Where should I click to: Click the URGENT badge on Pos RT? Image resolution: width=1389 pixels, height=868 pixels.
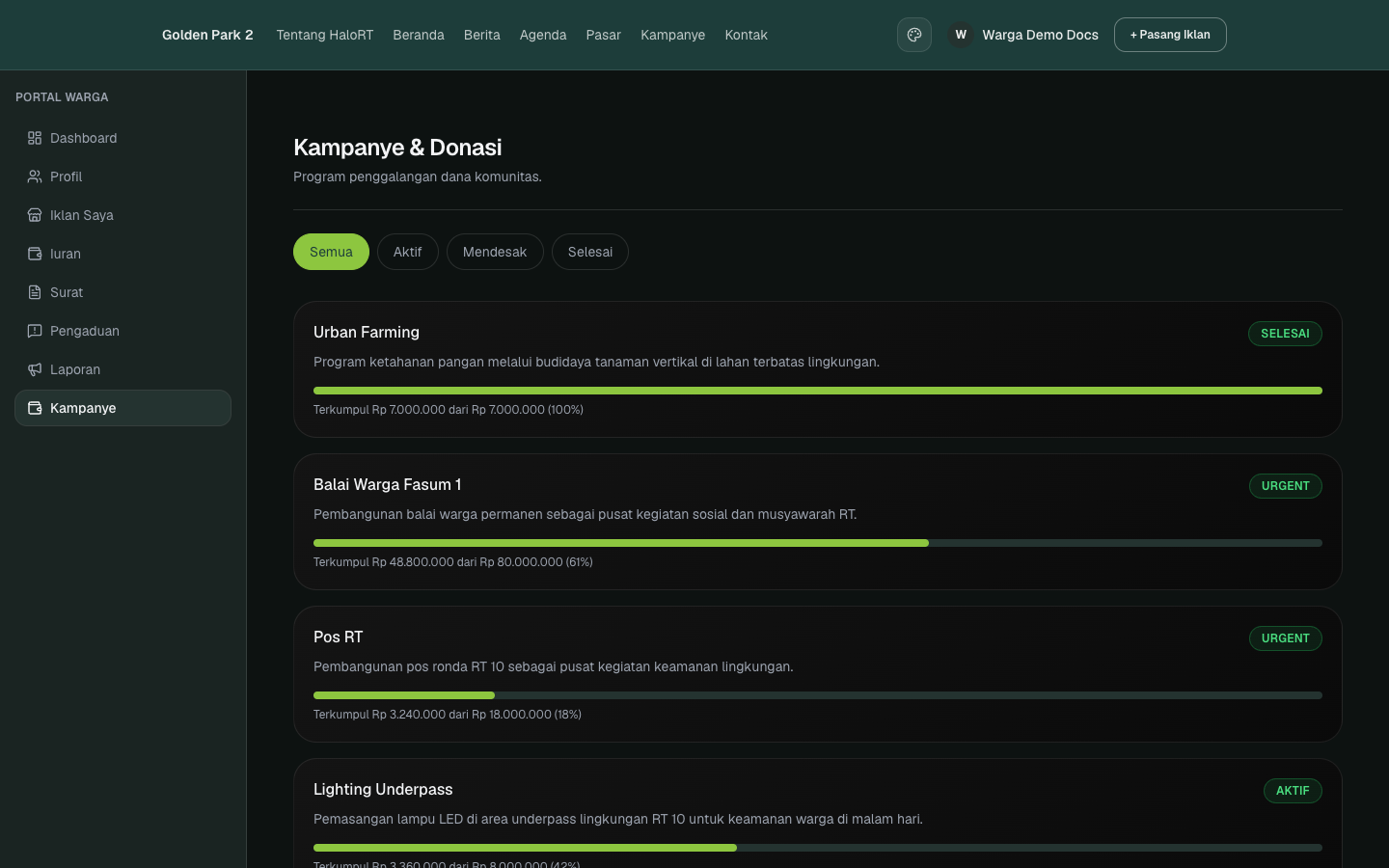tap(1286, 638)
